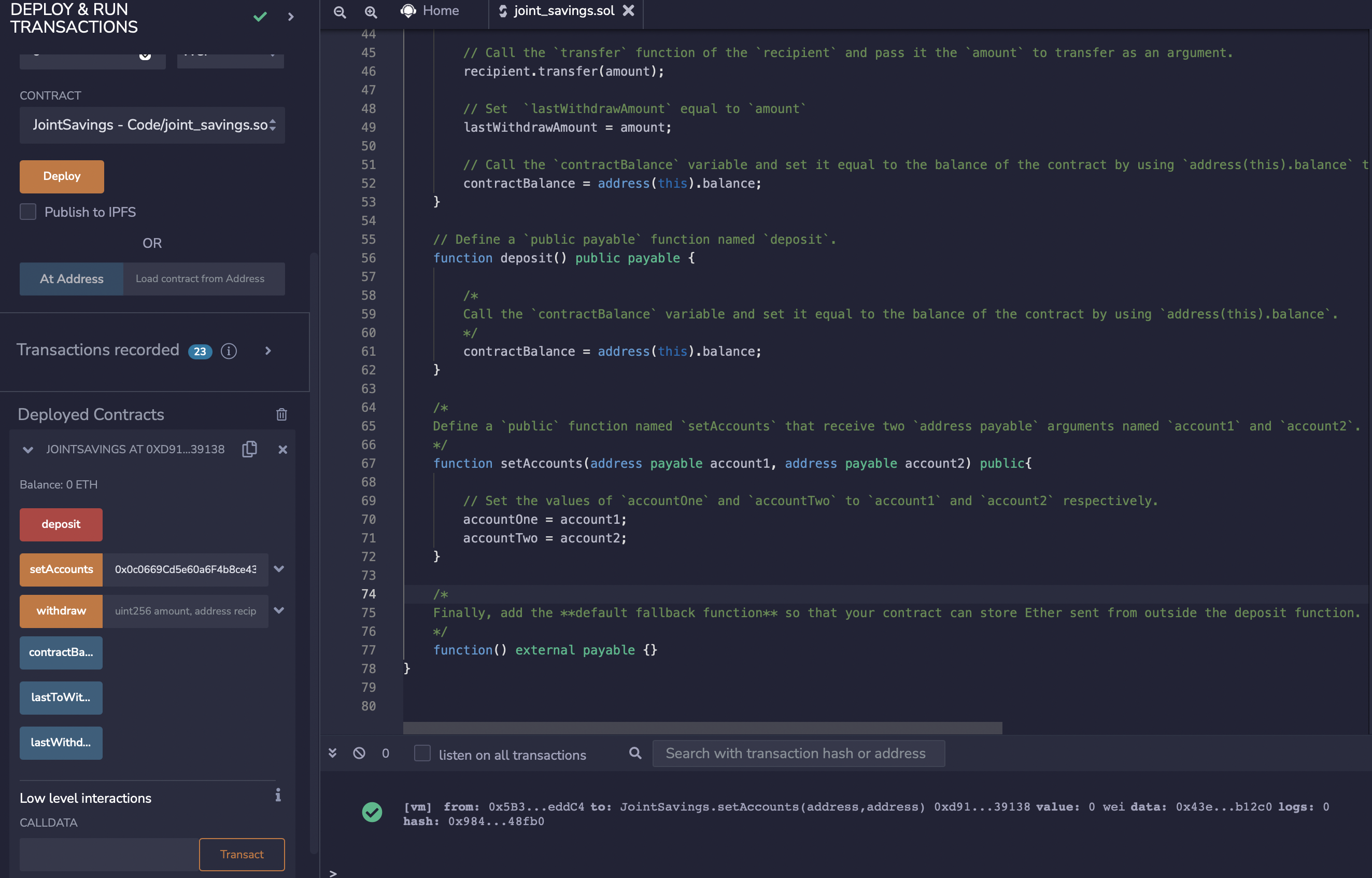Viewport: 1372px width, 878px height.
Task: Collapse the JOINTSAVINGS deployed contract entry
Action: click(28, 449)
